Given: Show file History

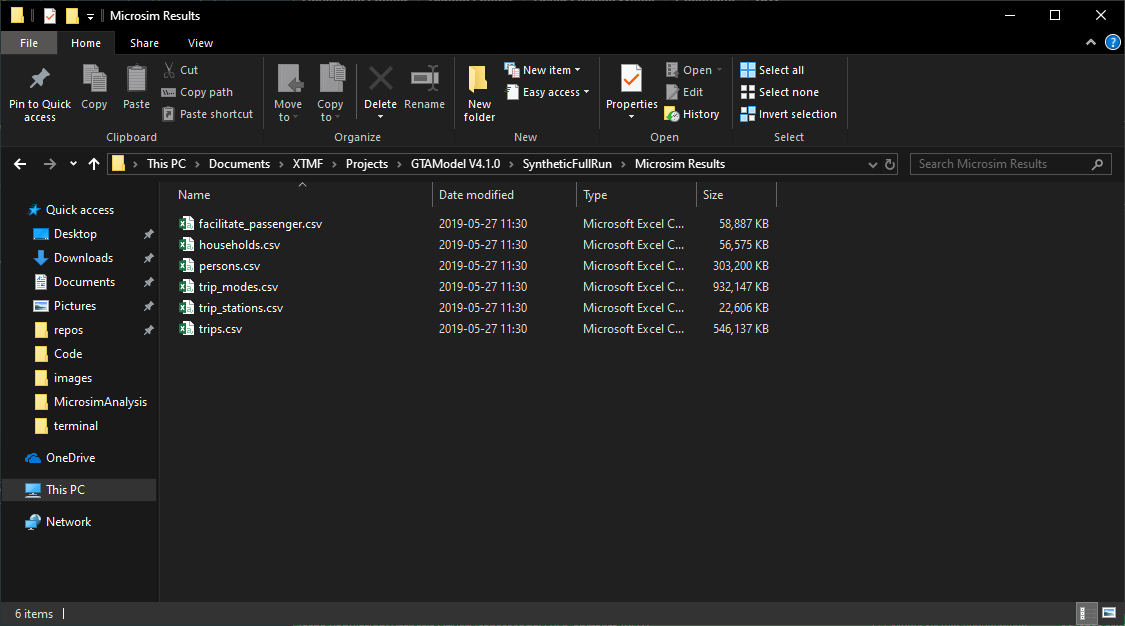Looking at the screenshot, I should pos(692,114).
